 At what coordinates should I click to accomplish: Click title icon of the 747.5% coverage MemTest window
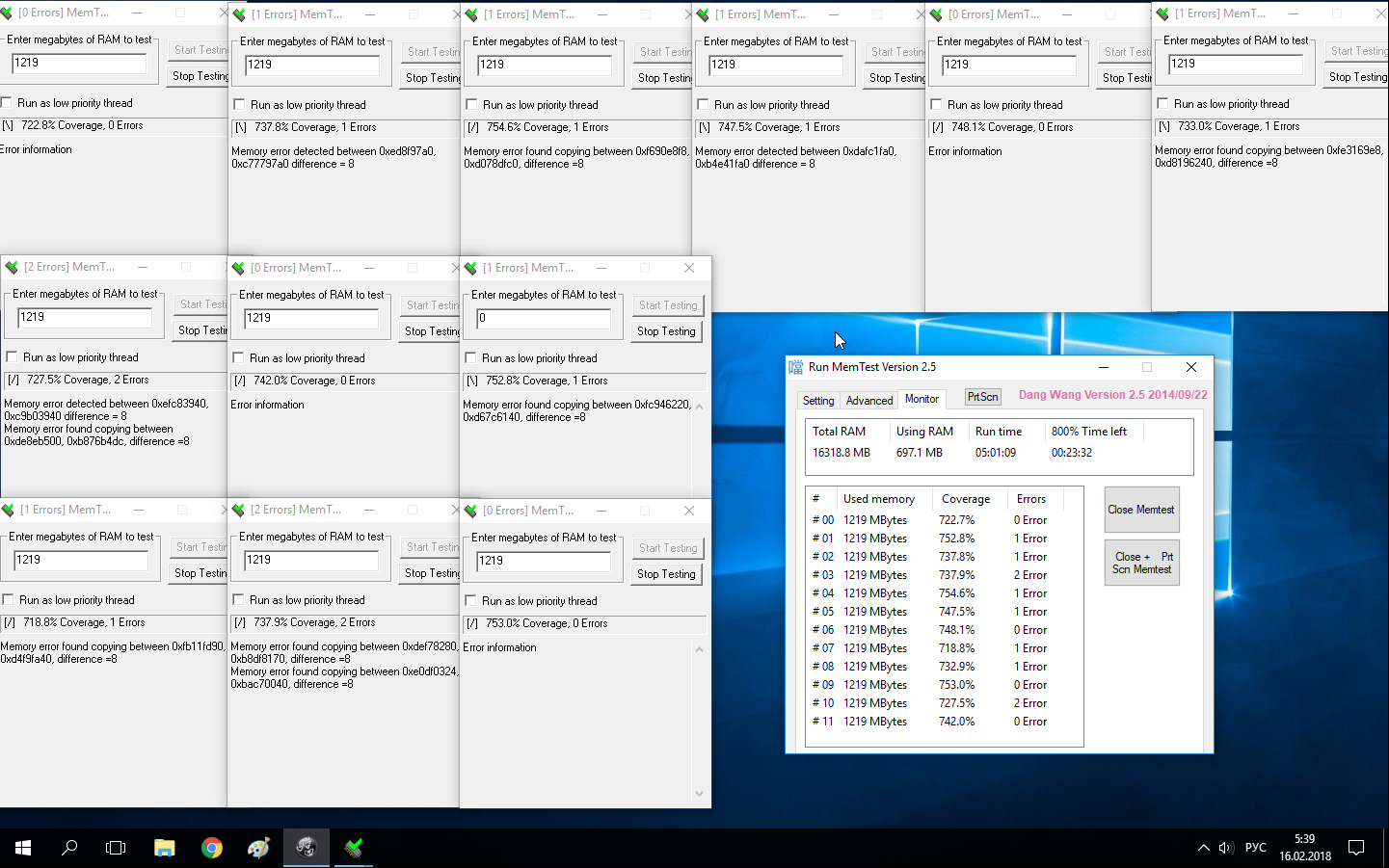pyautogui.click(x=703, y=14)
